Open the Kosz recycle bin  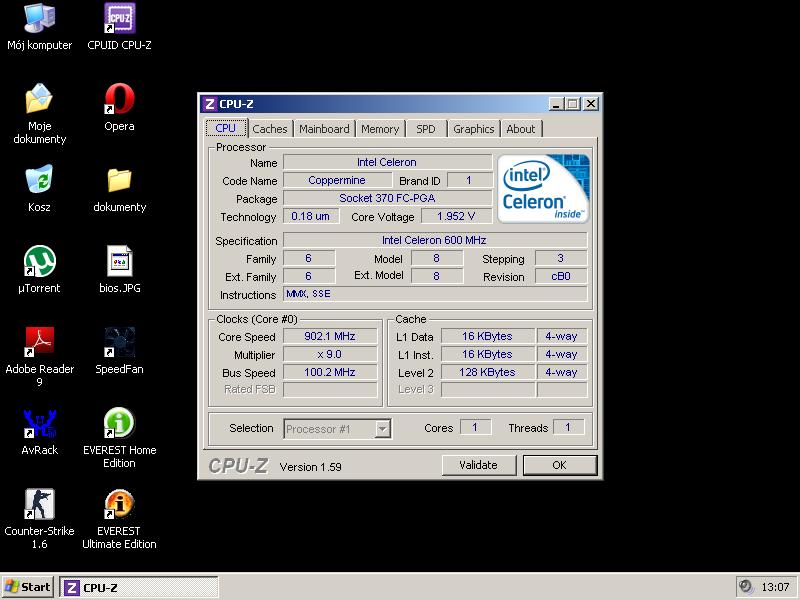39,180
